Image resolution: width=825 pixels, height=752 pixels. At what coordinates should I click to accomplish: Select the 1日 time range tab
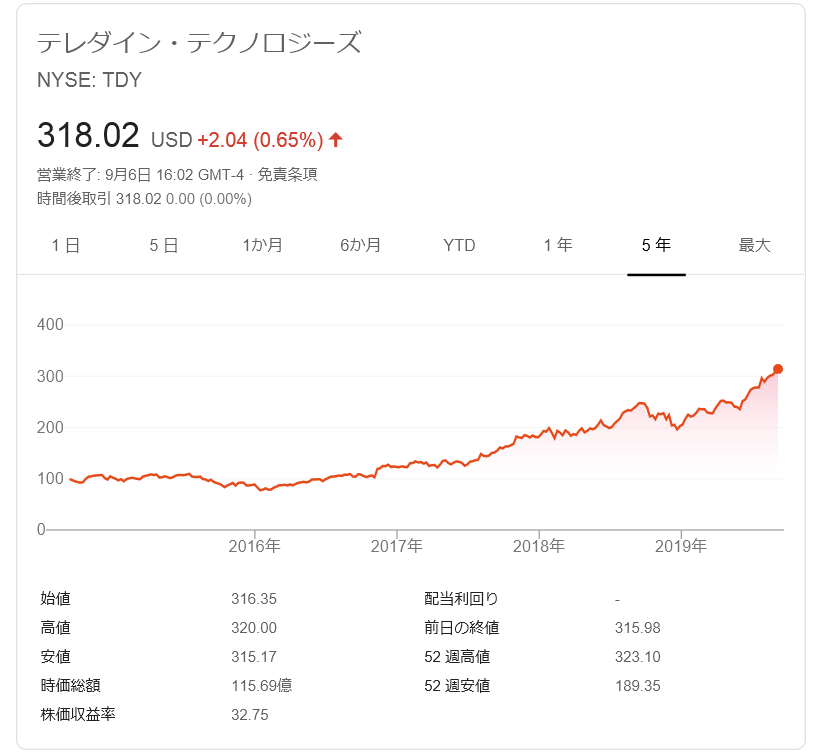point(66,246)
